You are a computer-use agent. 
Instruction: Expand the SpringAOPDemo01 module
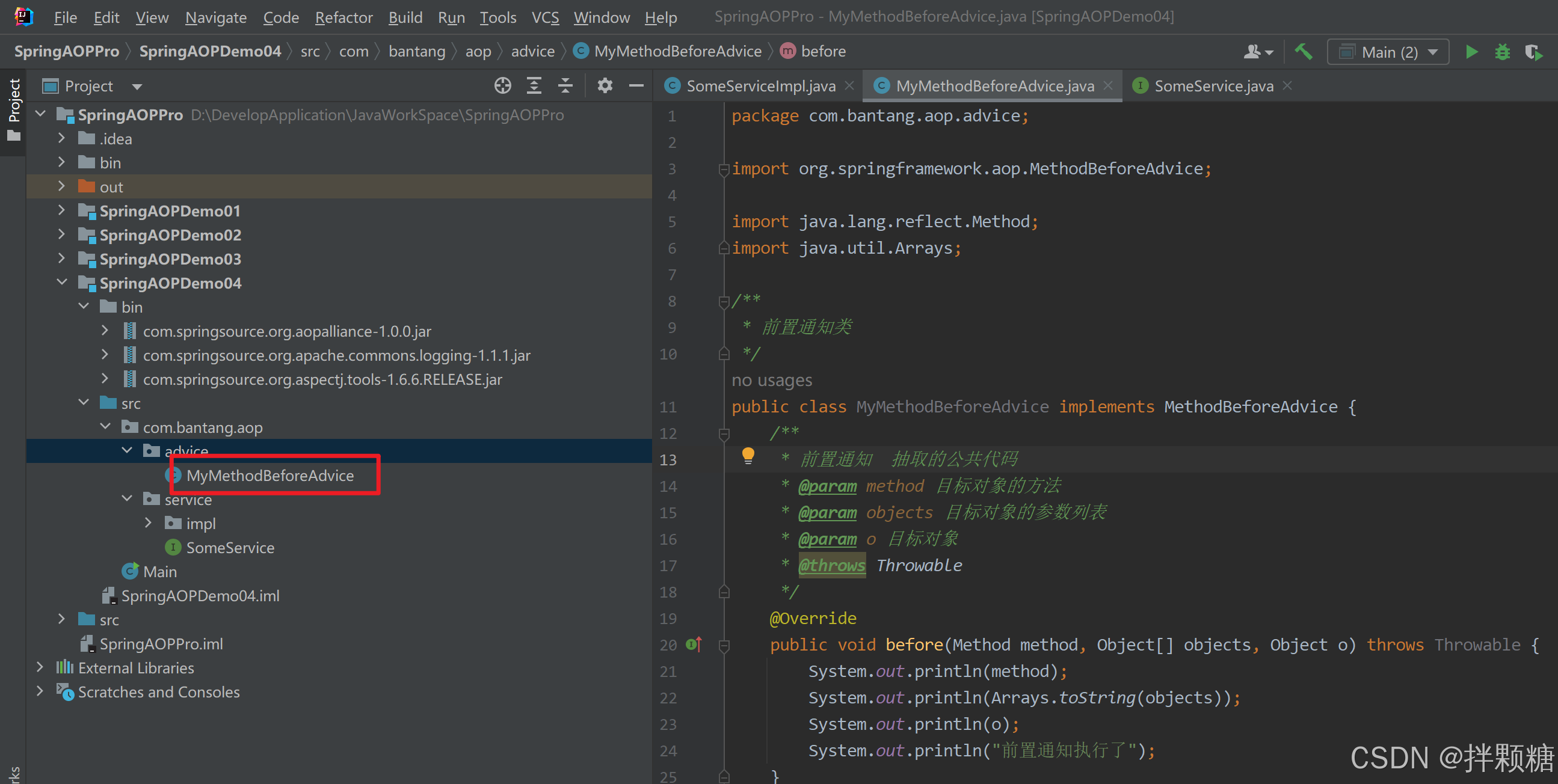point(61,210)
